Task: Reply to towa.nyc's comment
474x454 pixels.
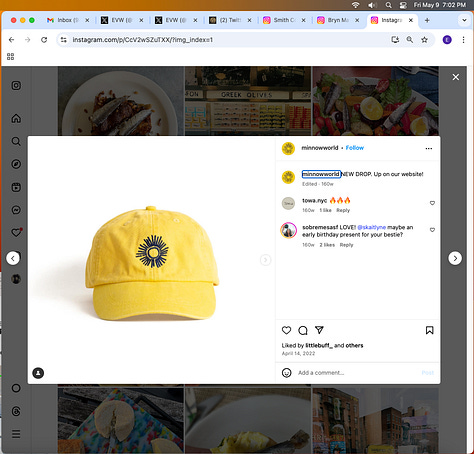Action: pyautogui.click(x=343, y=210)
